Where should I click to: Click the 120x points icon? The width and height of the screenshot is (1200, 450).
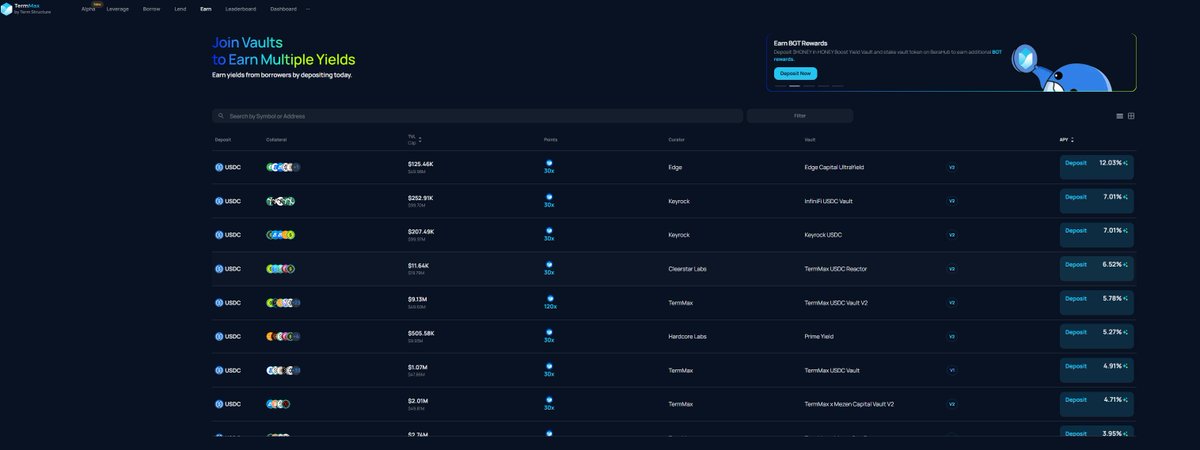(549, 298)
